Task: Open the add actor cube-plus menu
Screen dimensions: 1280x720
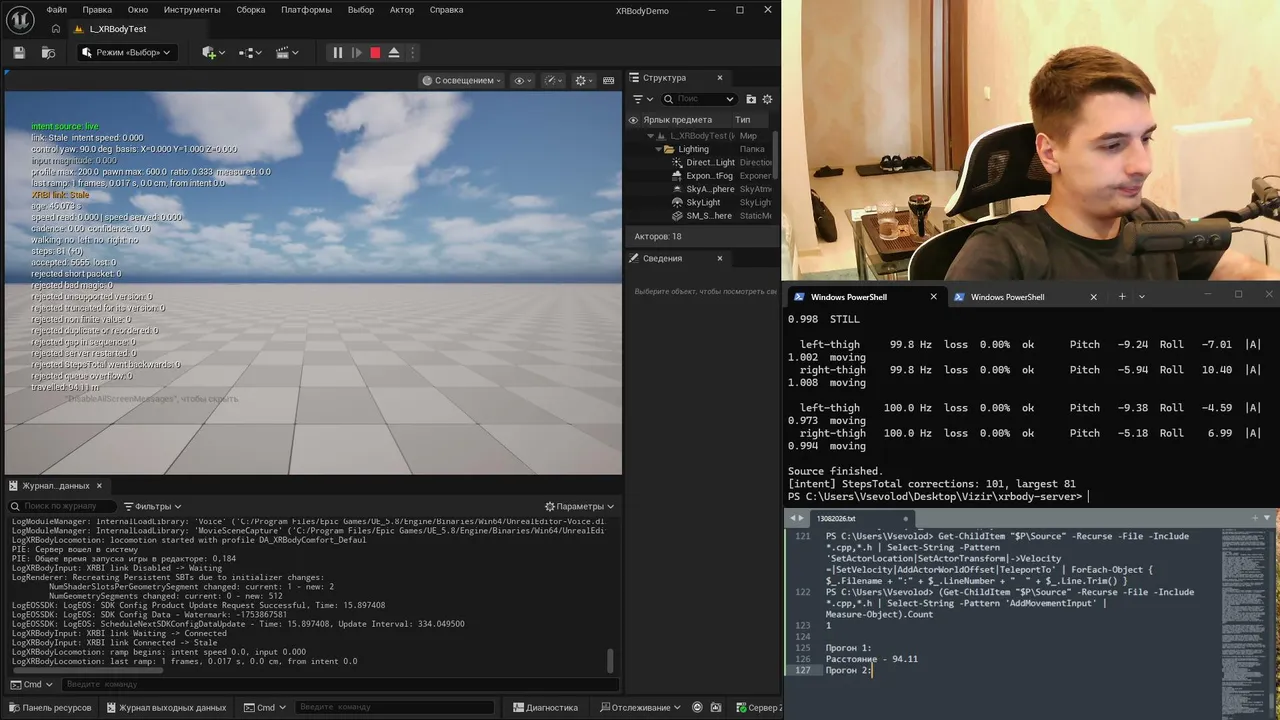Action: (x=213, y=52)
